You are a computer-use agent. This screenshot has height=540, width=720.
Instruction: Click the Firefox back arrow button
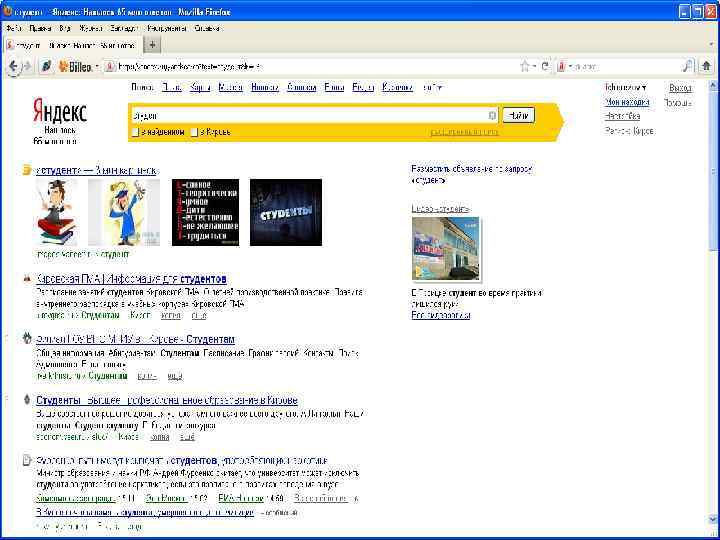pyautogui.click(x=14, y=67)
